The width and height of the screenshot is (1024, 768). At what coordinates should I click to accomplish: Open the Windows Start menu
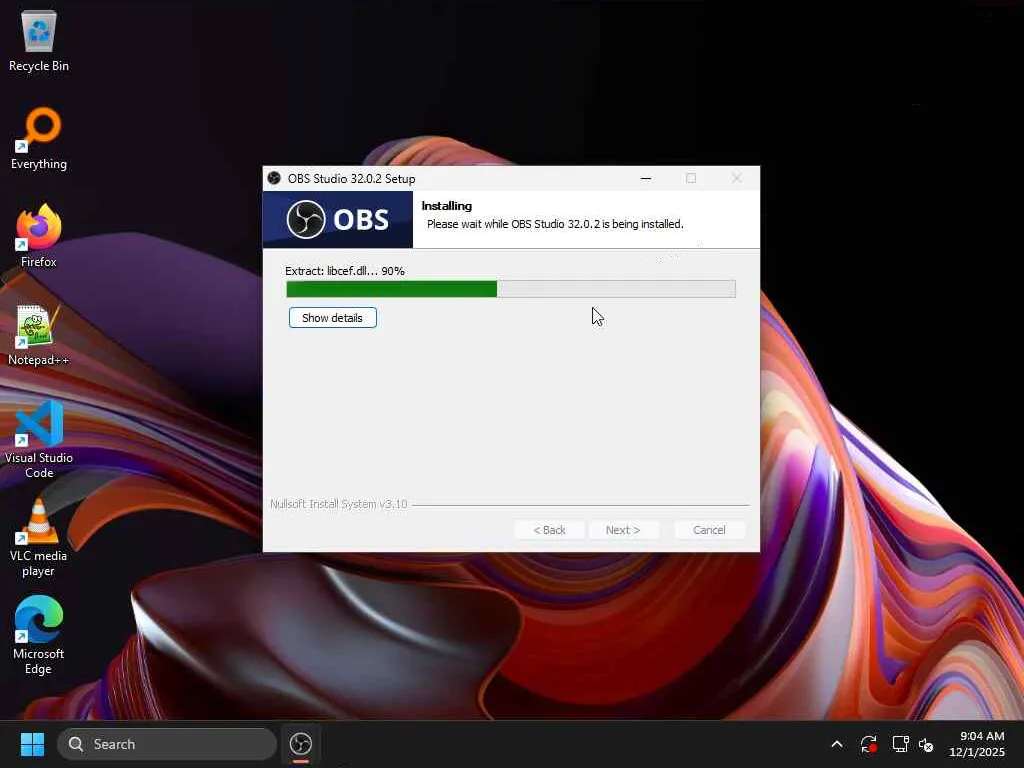(x=32, y=744)
